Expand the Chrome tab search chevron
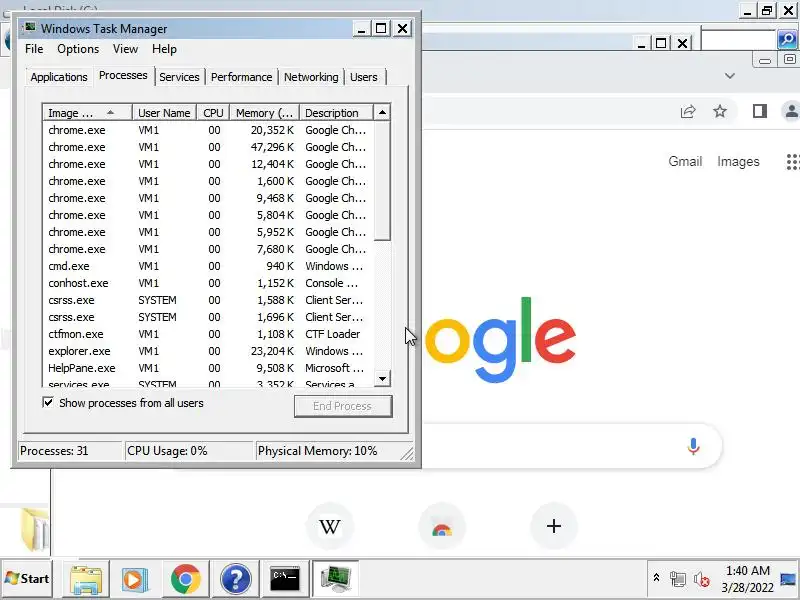The image size is (800, 600). click(x=730, y=76)
